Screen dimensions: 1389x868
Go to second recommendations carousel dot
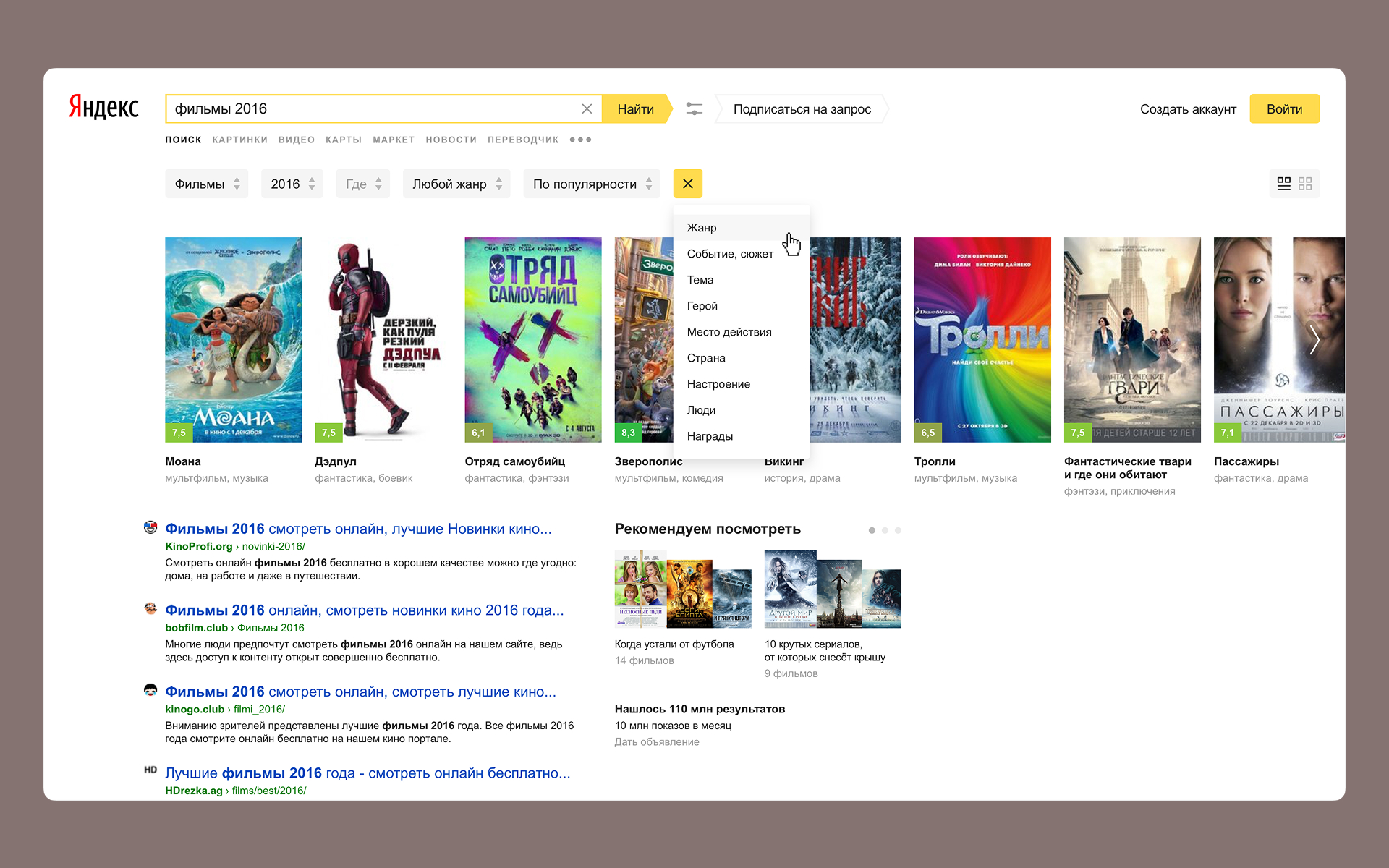885,530
